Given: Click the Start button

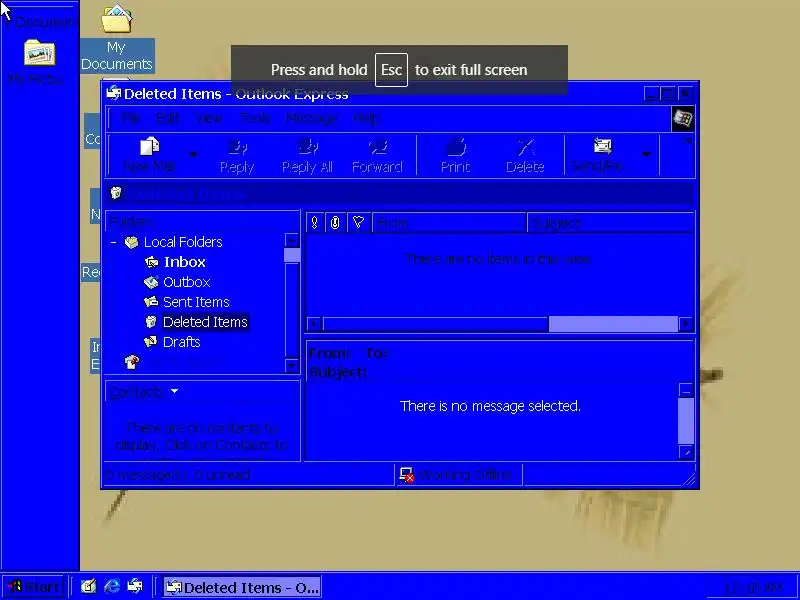Looking at the screenshot, I should [x=33, y=587].
